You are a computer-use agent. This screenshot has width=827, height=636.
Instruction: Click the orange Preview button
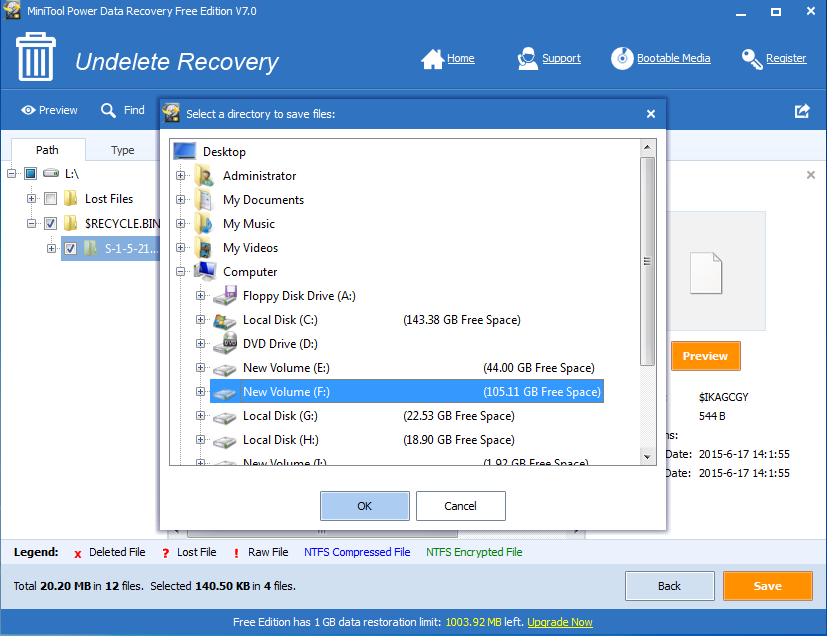tap(705, 356)
